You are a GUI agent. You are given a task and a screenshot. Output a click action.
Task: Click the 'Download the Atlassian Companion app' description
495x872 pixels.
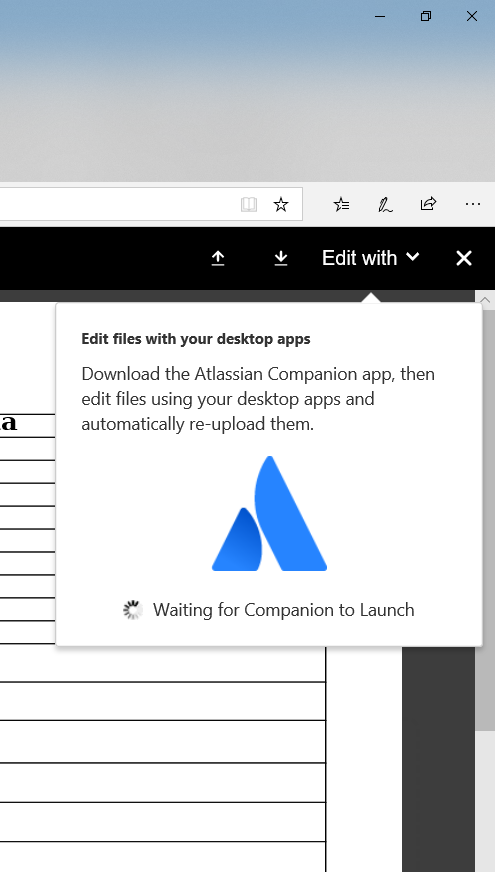[x=258, y=399]
